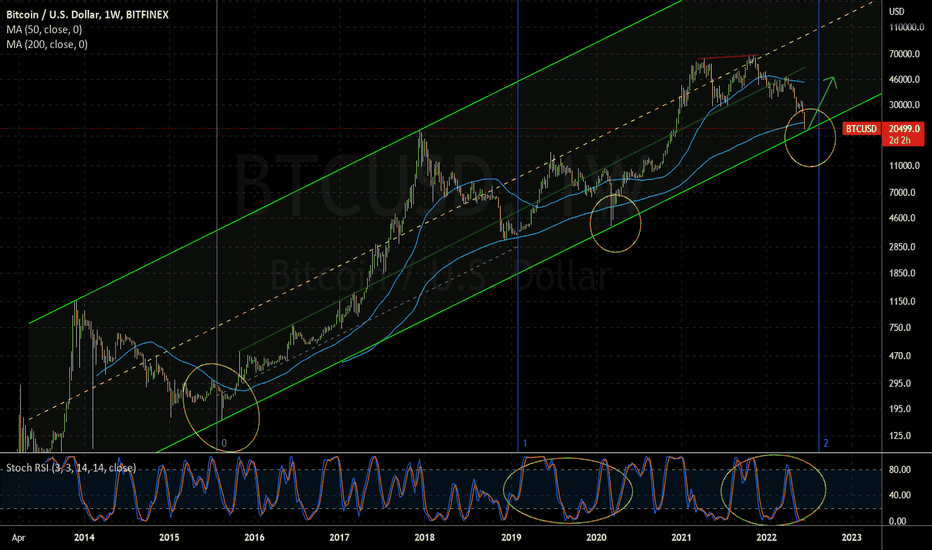Select the MA (200, close, 0) indicator legend

click(46, 44)
